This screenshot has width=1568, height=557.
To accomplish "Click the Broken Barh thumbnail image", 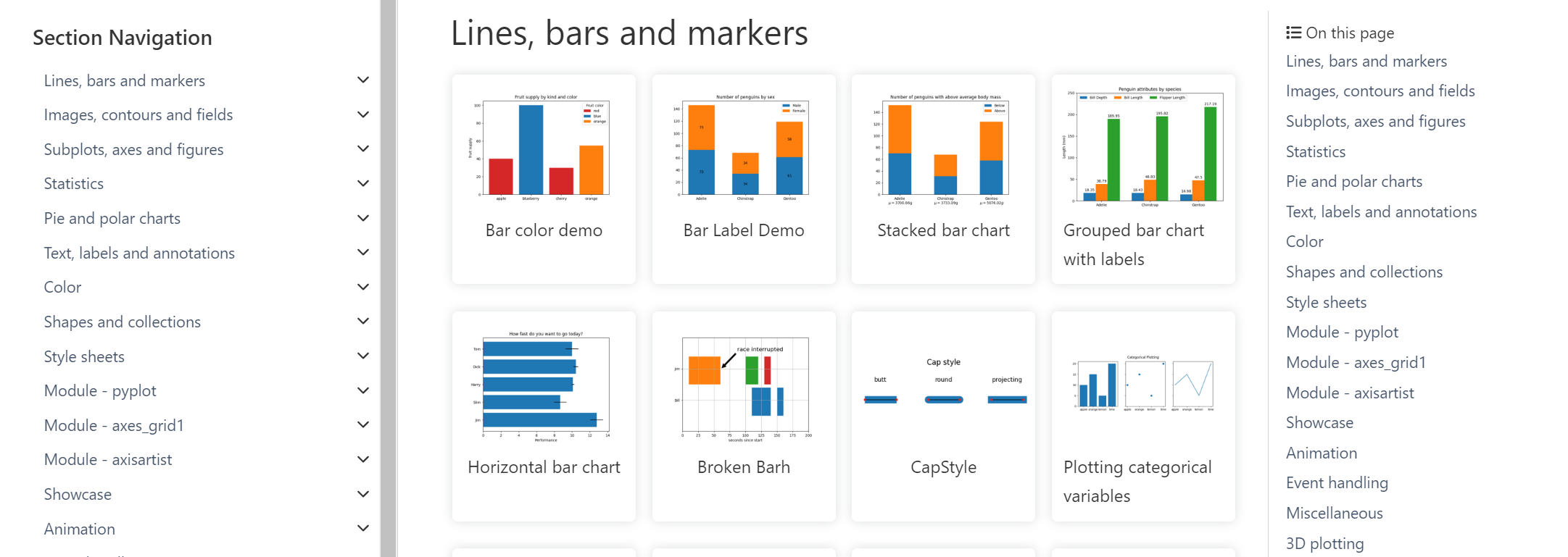I will [744, 388].
